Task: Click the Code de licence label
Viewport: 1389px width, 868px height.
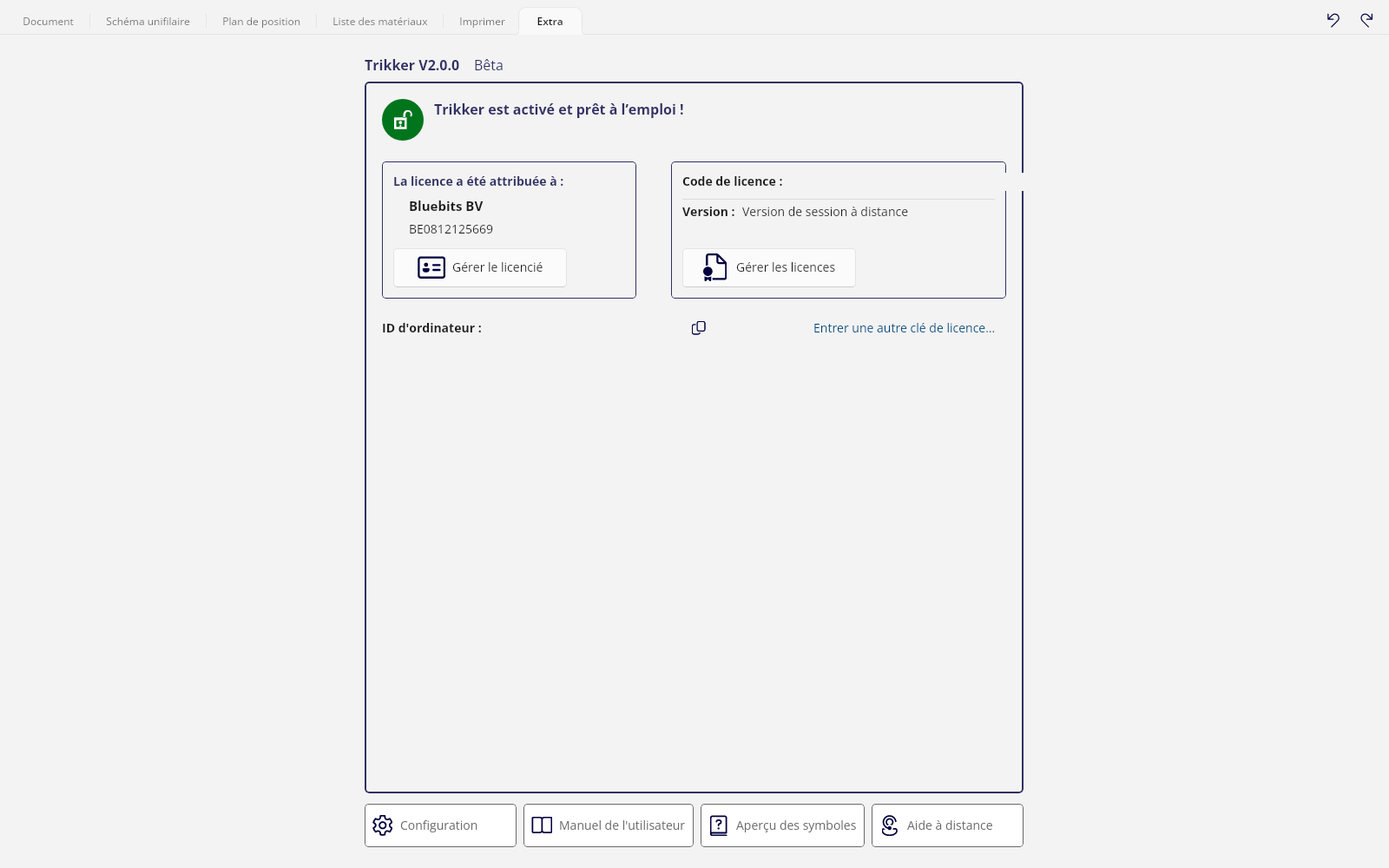Action: coord(732,181)
